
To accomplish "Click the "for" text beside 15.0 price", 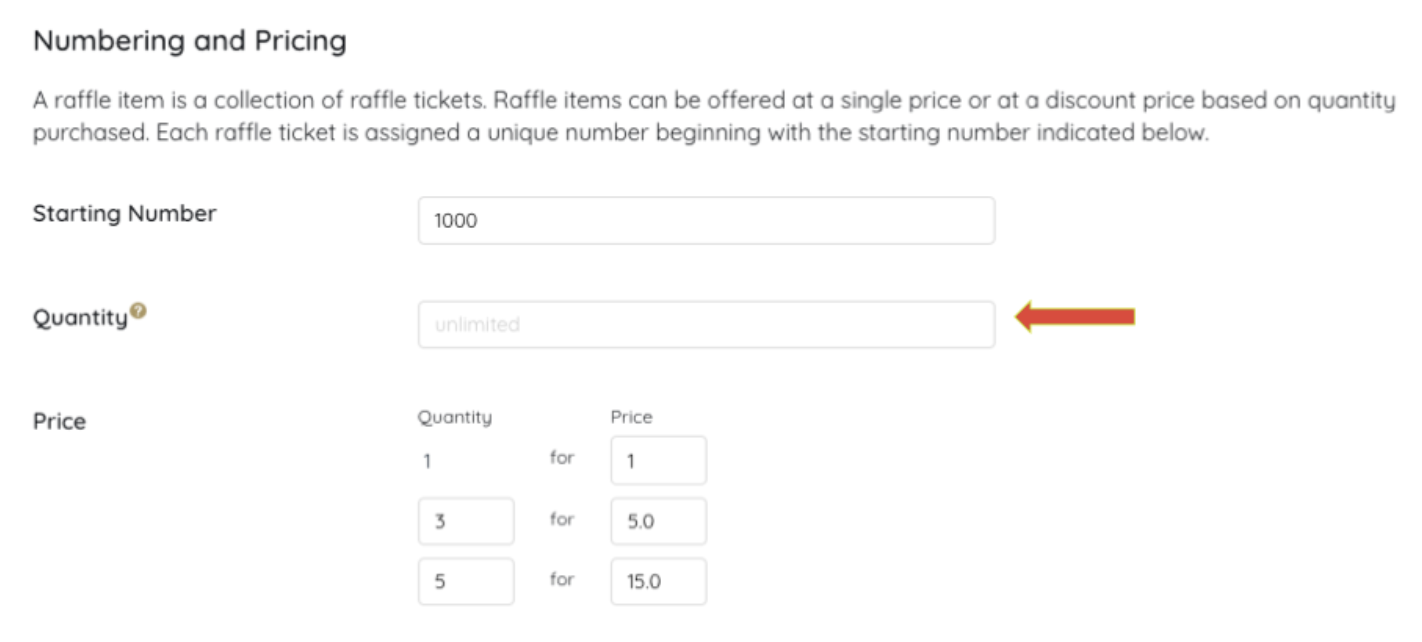I will pyautogui.click(x=562, y=579).
